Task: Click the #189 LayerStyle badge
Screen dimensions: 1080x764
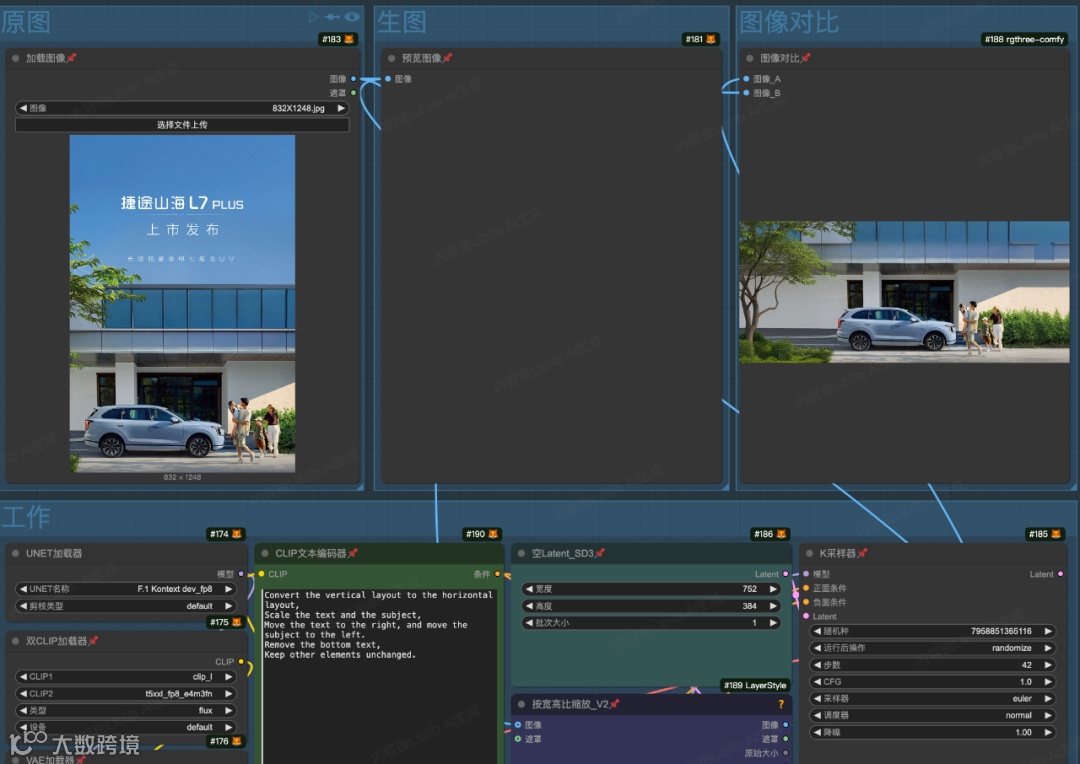Action: [x=755, y=685]
